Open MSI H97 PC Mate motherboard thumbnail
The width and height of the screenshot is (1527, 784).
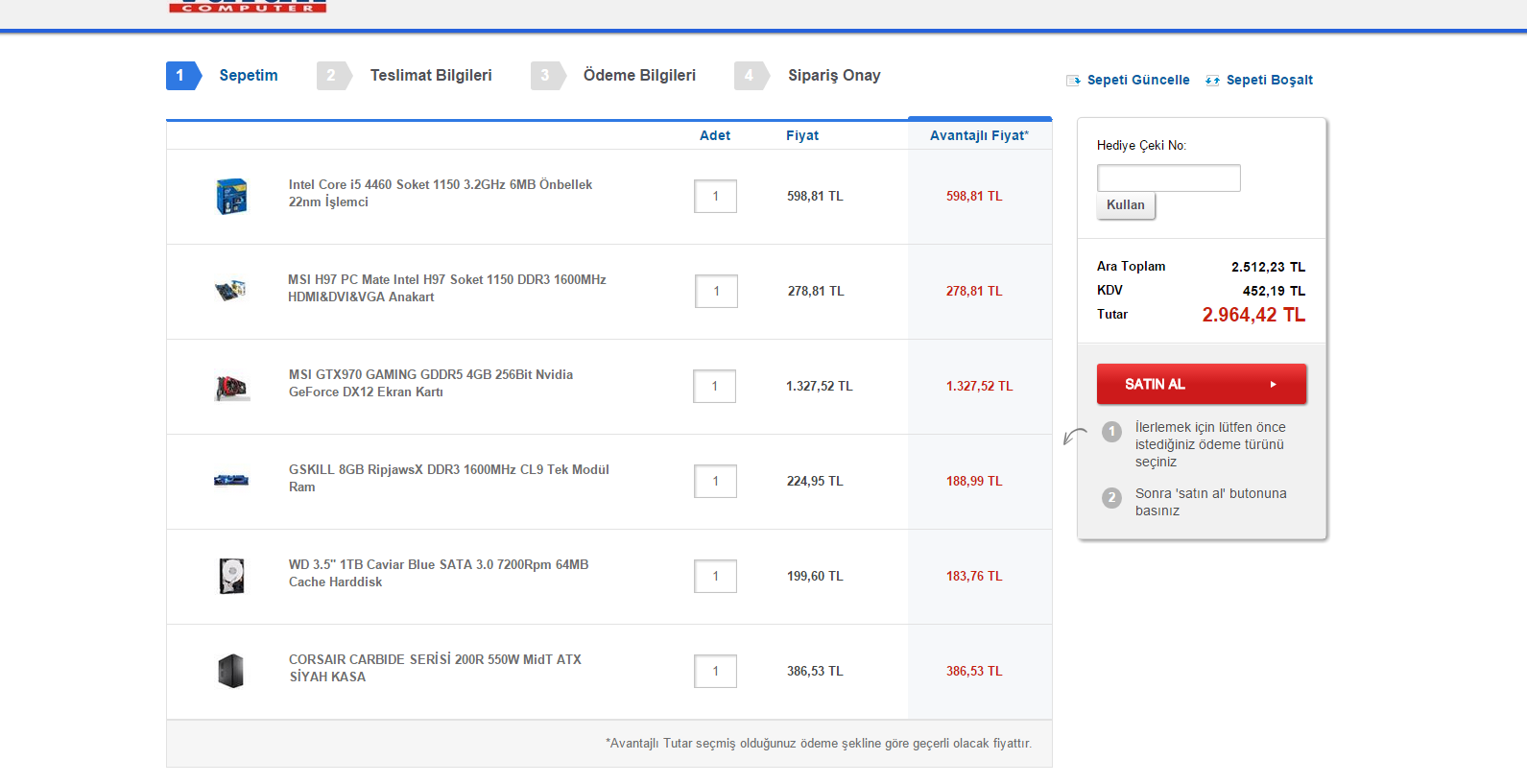230,290
